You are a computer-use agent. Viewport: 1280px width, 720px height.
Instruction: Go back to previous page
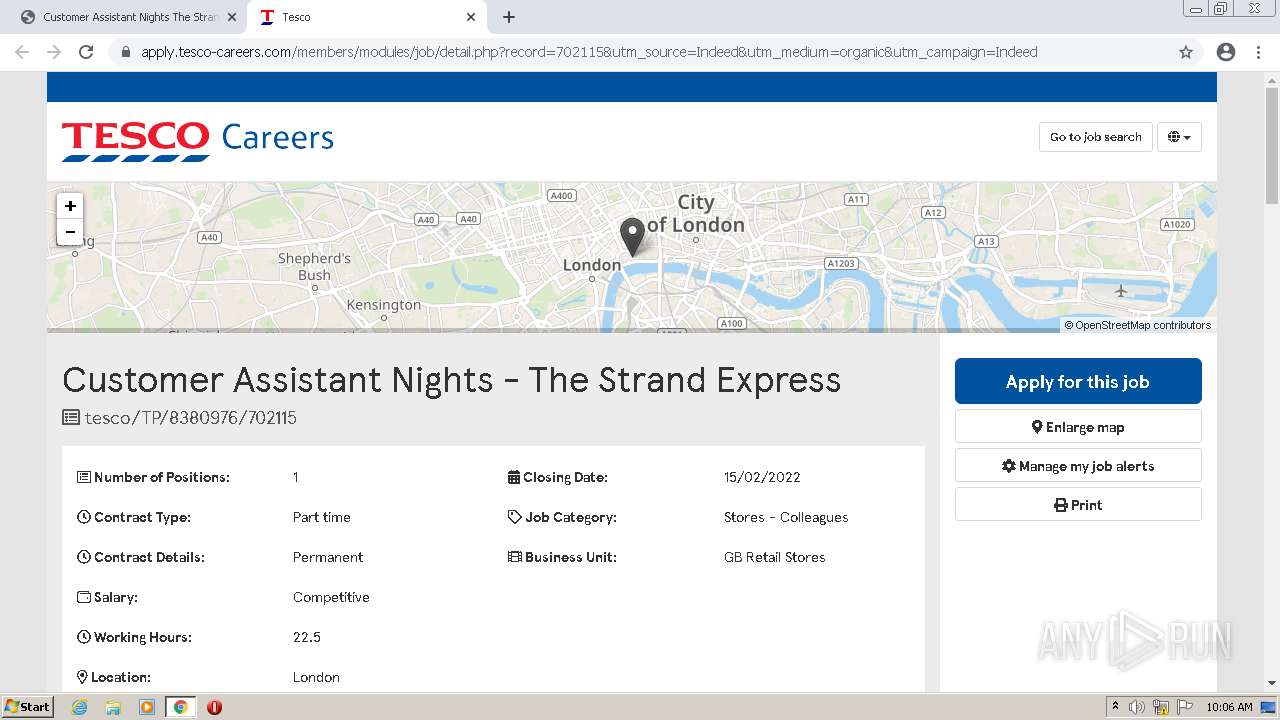click(22, 52)
